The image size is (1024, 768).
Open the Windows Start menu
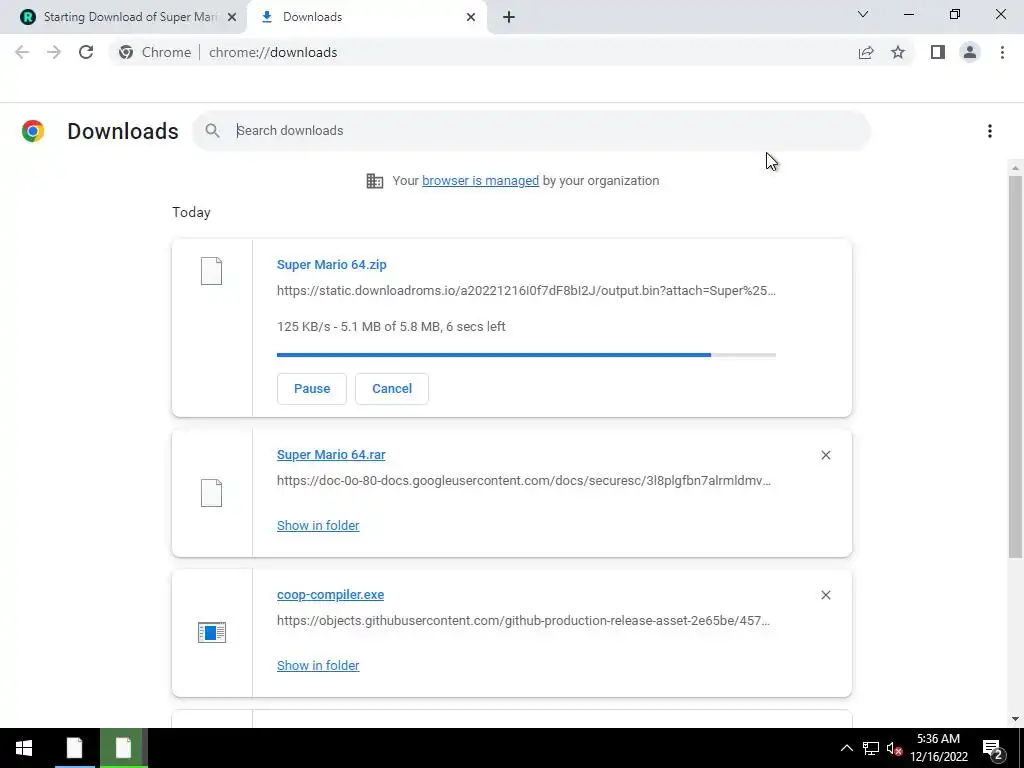24,748
